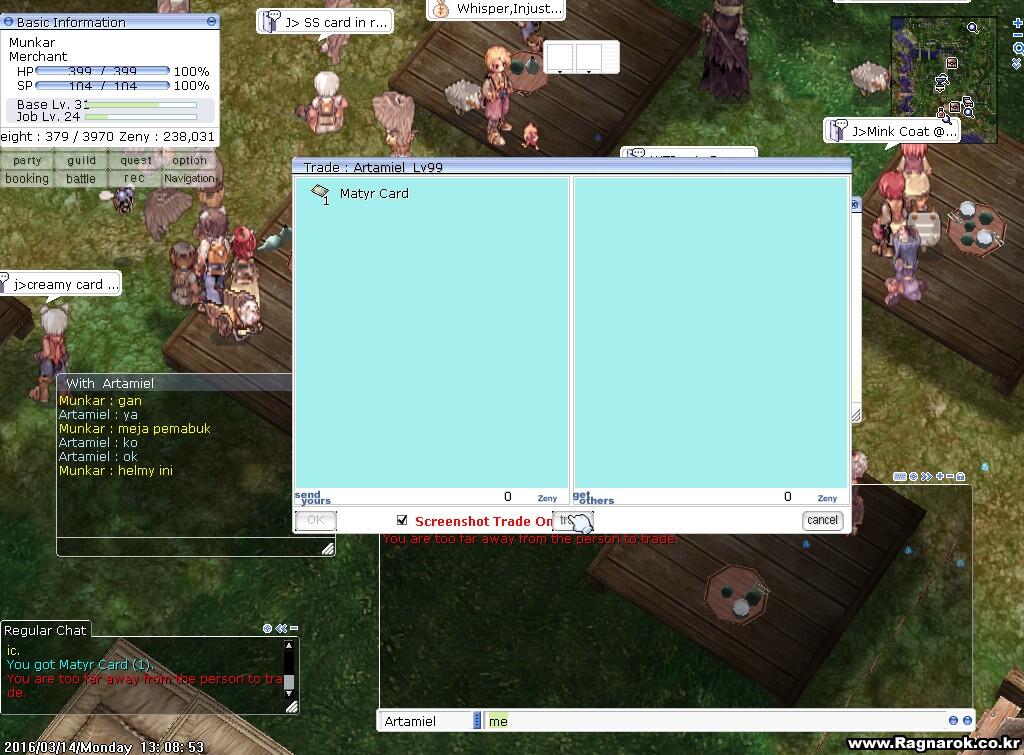Screen dimensions: 1024x755
Task: Click the Base Lv. experience bar
Action: click(141, 104)
